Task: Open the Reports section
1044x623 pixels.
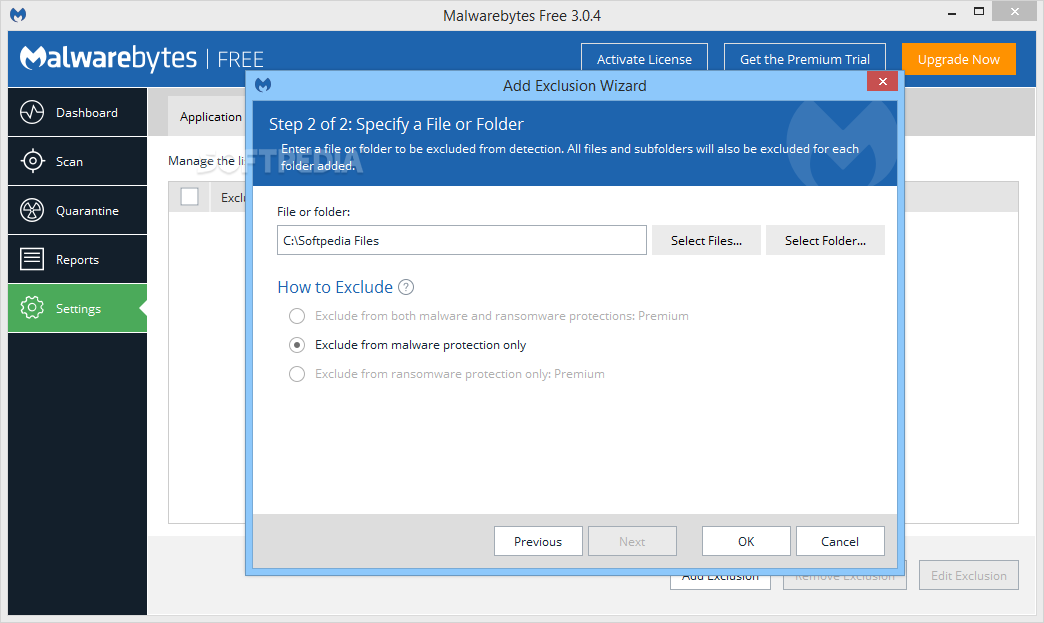Action: coord(77,260)
